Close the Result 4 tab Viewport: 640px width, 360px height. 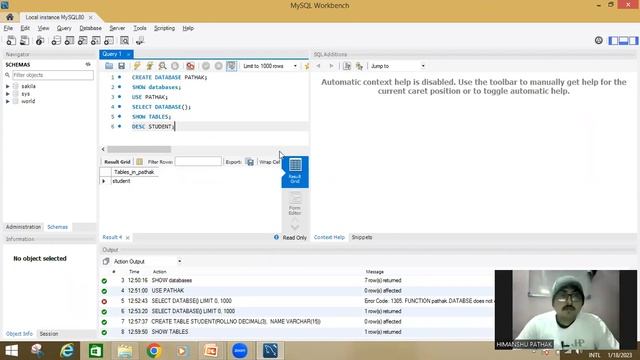tap(128, 238)
